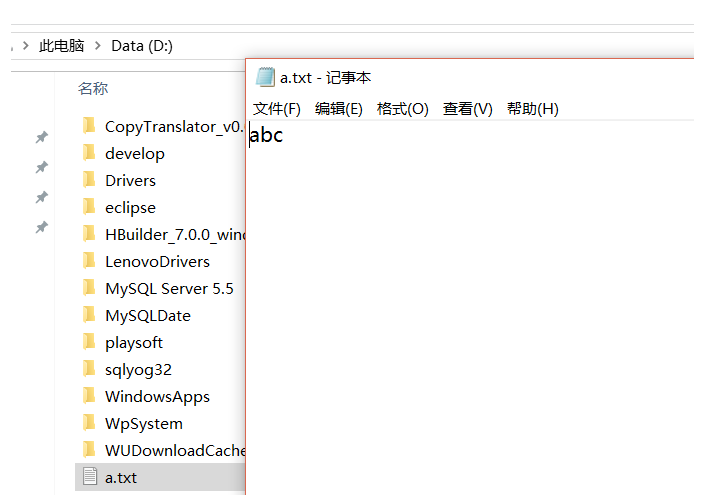Image resolution: width=715 pixels, height=495 pixels.
Task: Click the first pin icon in sidebar
Action: pyautogui.click(x=41, y=137)
